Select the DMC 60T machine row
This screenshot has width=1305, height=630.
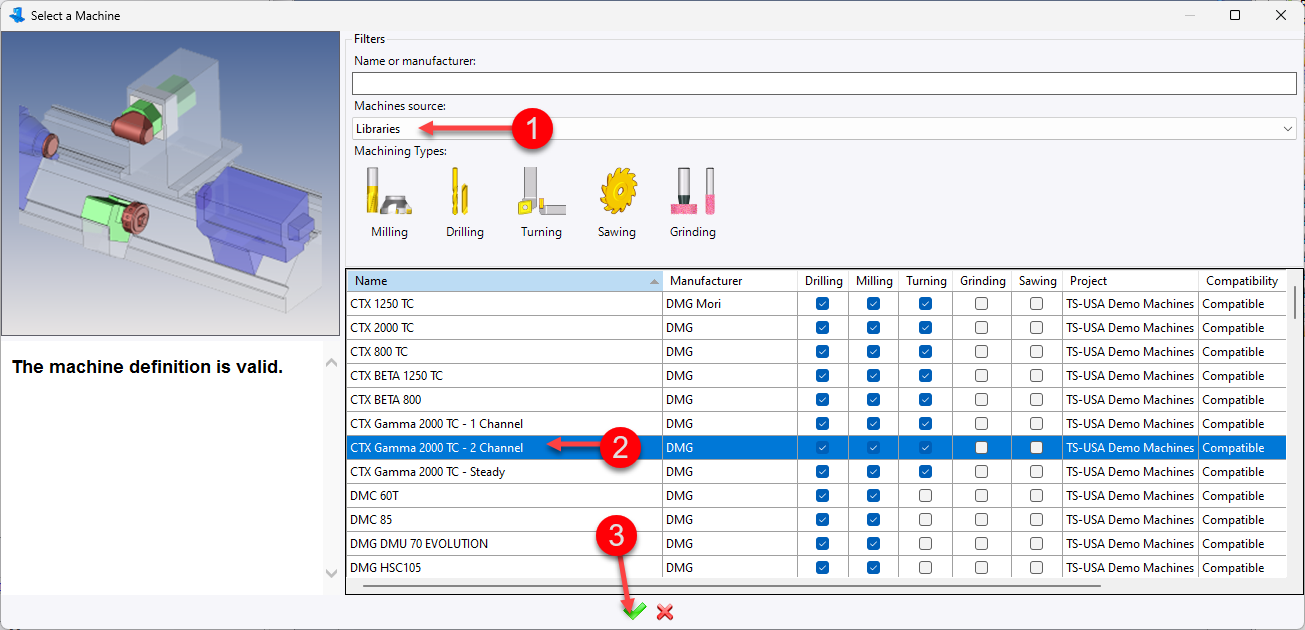pos(816,496)
